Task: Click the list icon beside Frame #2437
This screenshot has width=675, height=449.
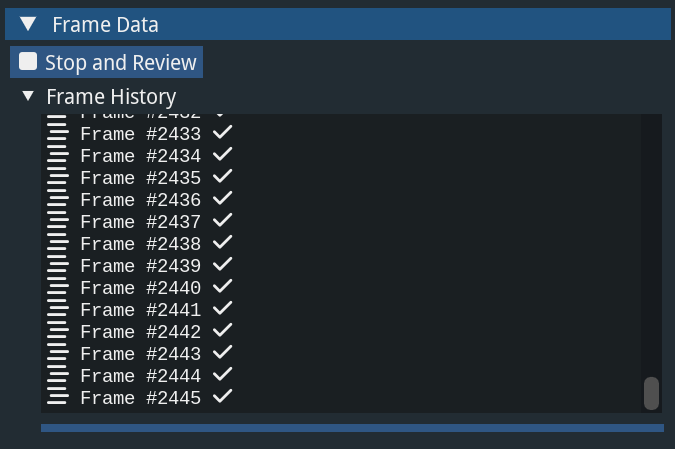Action: (58, 222)
